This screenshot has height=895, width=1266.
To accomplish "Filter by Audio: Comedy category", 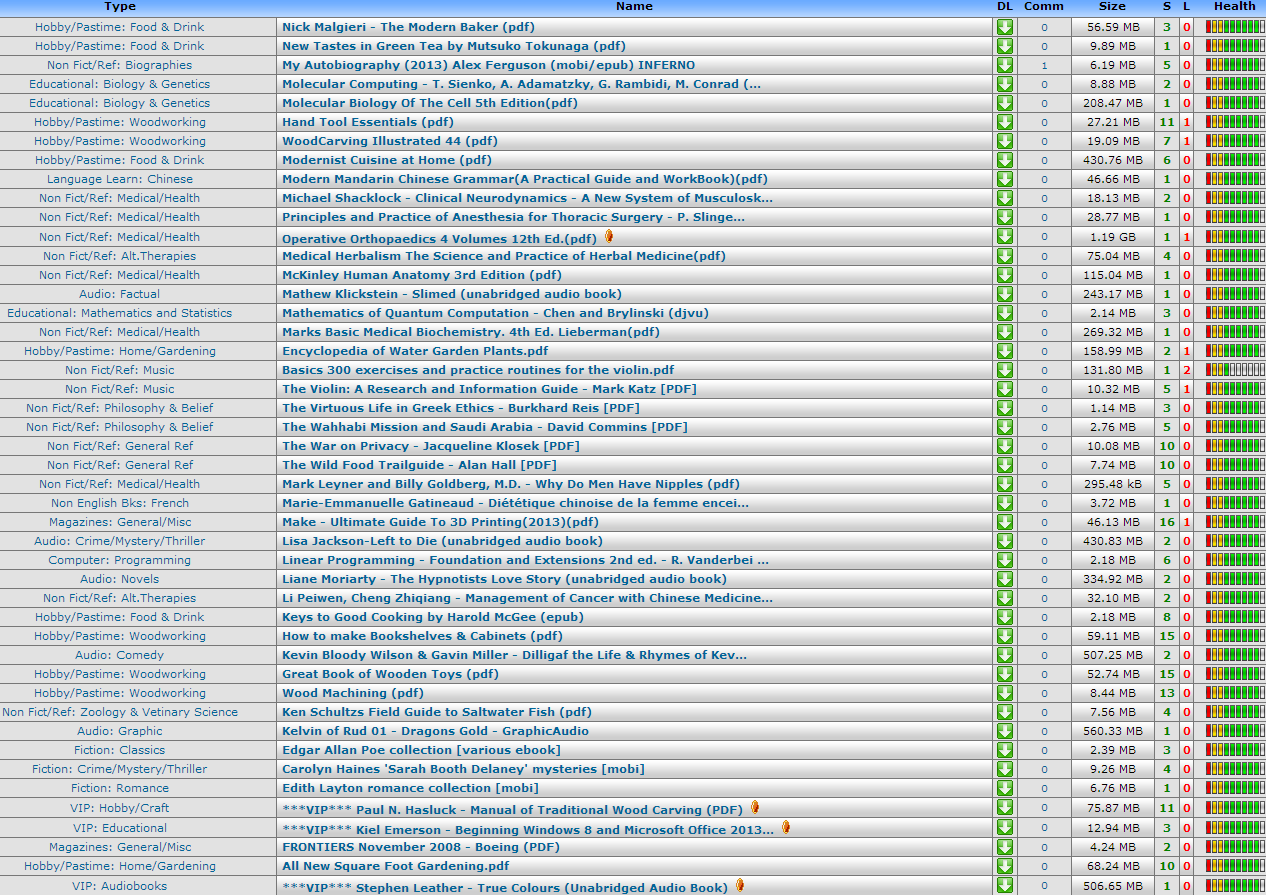I will [120, 655].
